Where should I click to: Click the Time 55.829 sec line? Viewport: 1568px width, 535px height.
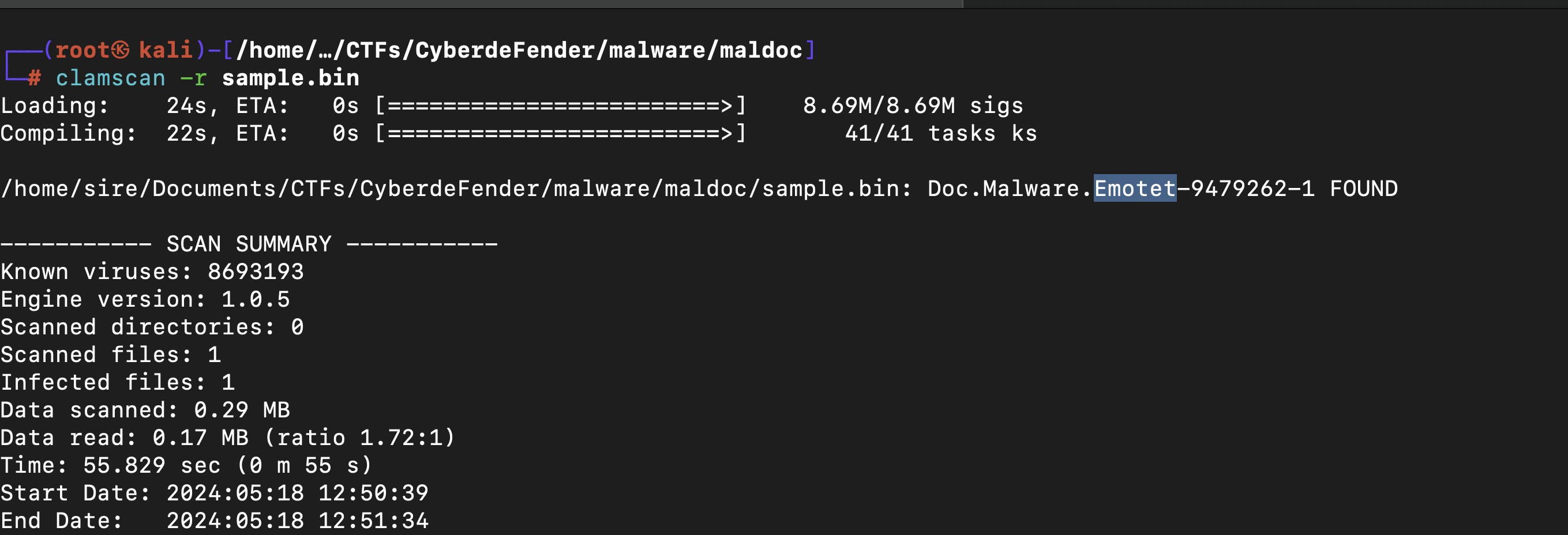pyautogui.click(x=186, y=465)
